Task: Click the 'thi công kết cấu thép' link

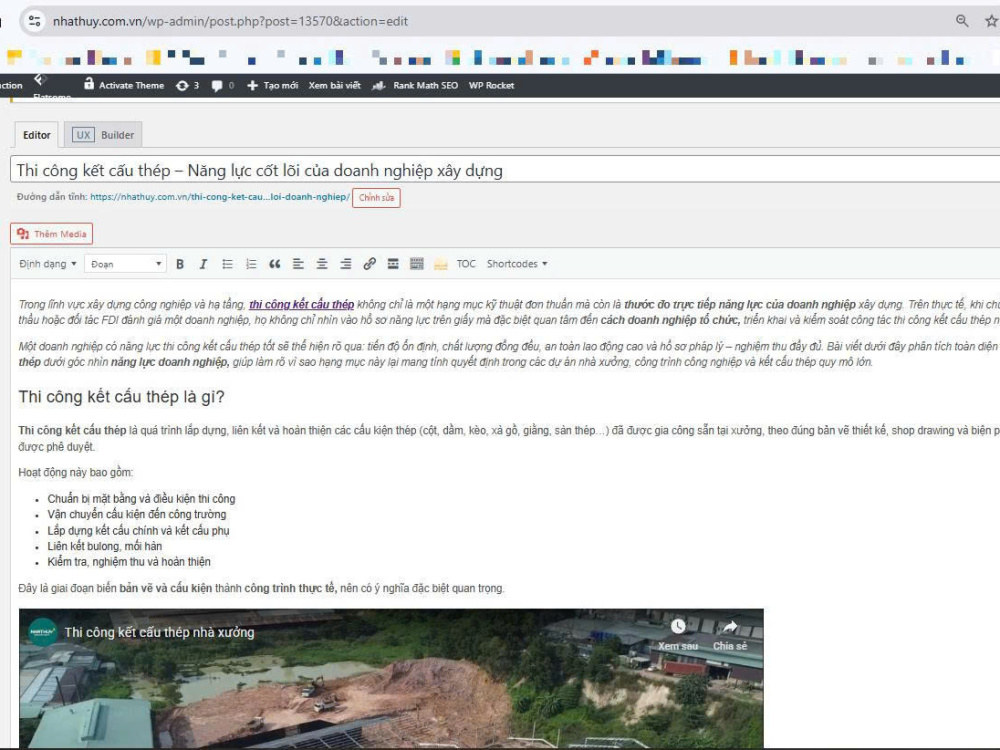Action: pyautogui.click(x=301, y=305)
